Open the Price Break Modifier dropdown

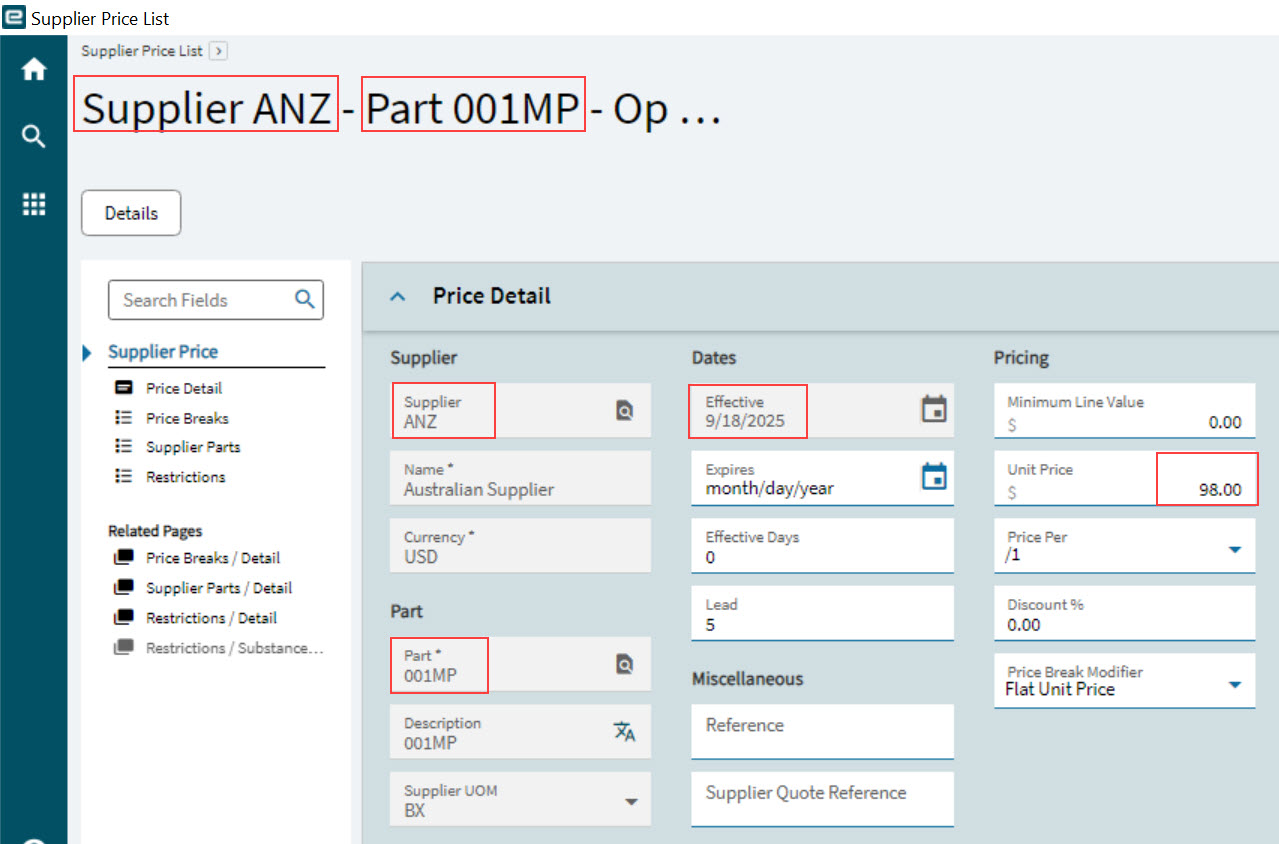(x=1234, y=685)
